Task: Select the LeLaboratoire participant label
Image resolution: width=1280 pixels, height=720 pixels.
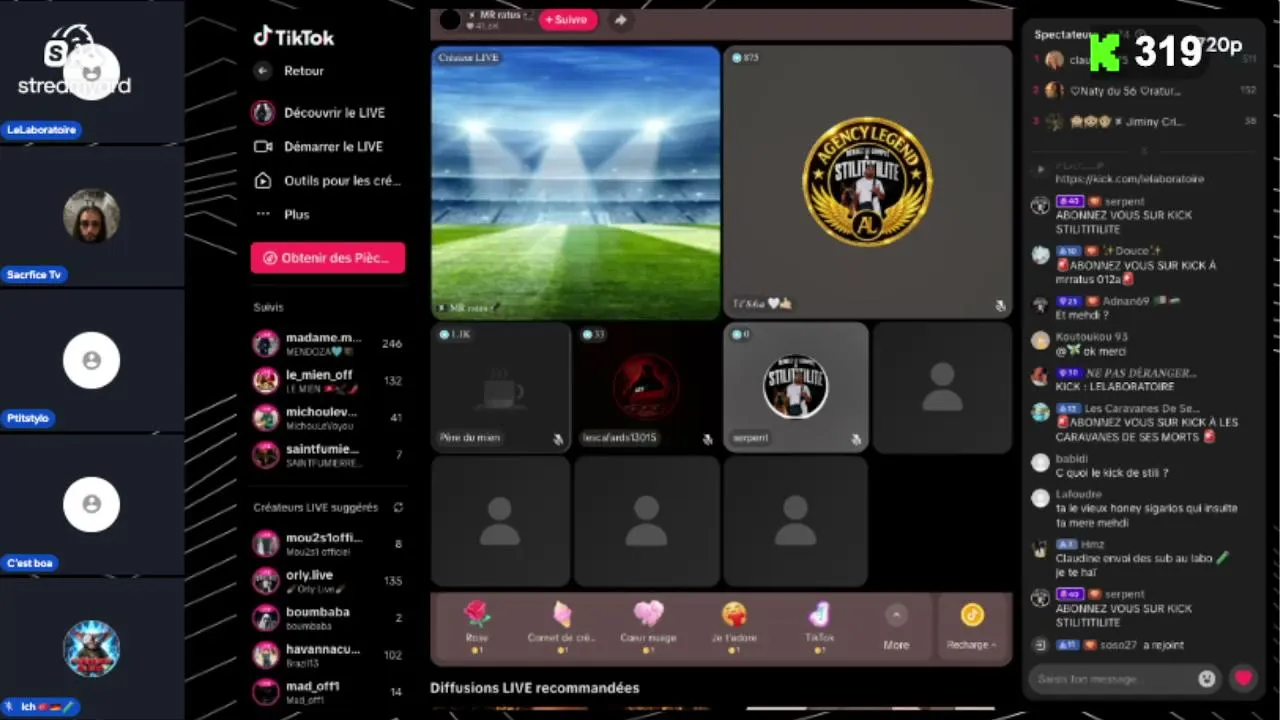Action: pyautogui.click(x=41, y=130)
